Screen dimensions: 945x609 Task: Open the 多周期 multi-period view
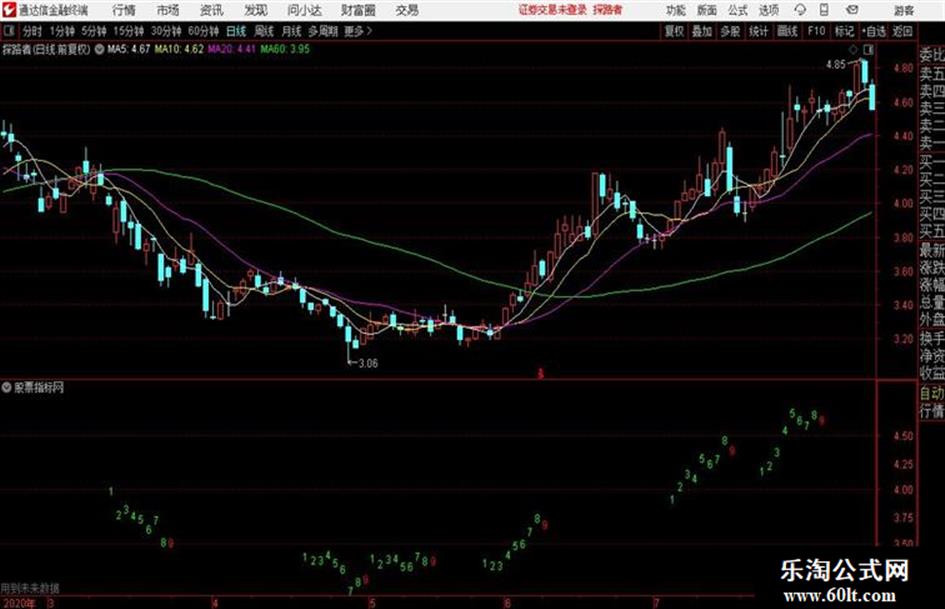322,31
